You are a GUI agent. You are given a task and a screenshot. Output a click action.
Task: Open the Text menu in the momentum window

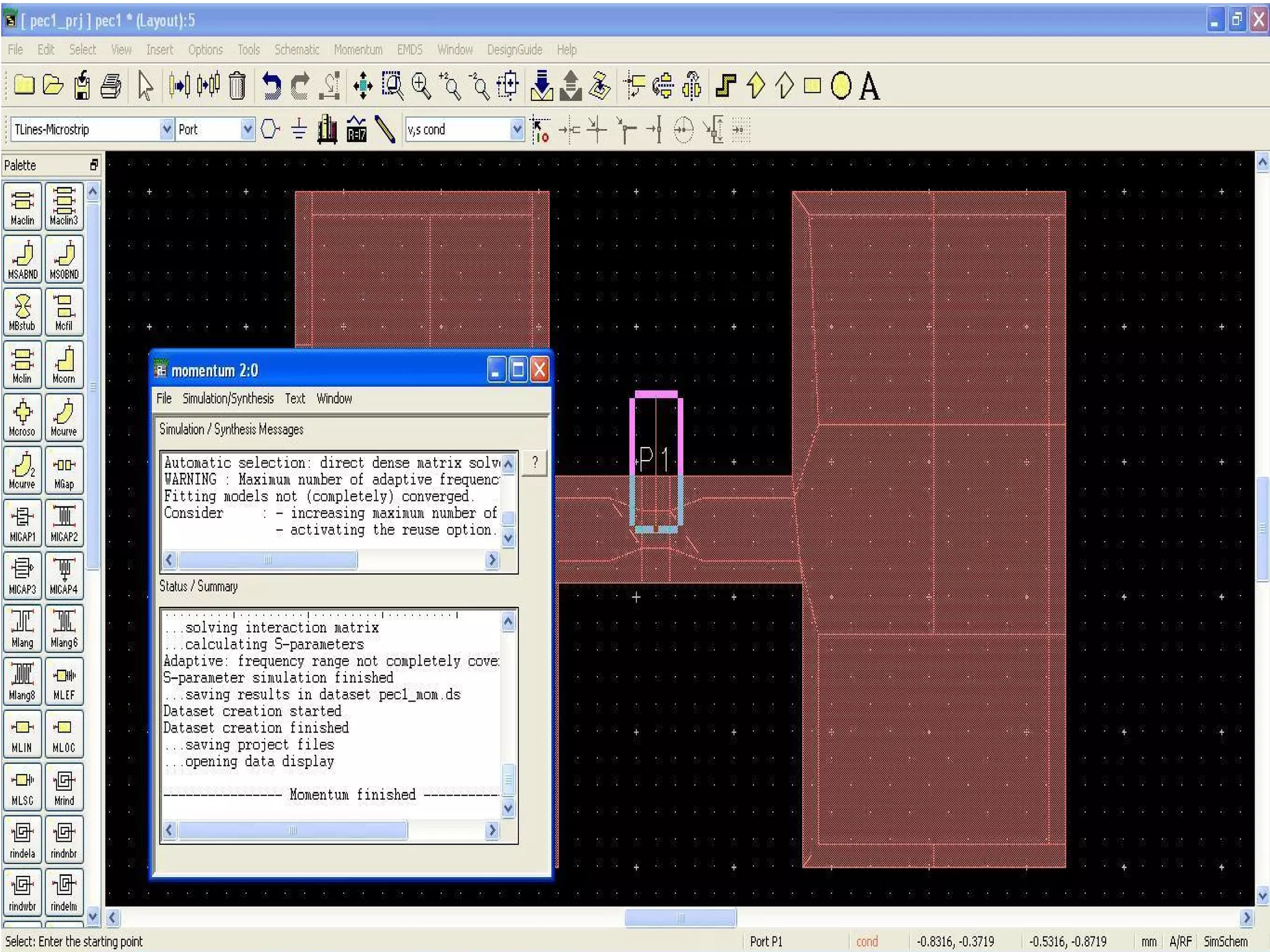295,399
